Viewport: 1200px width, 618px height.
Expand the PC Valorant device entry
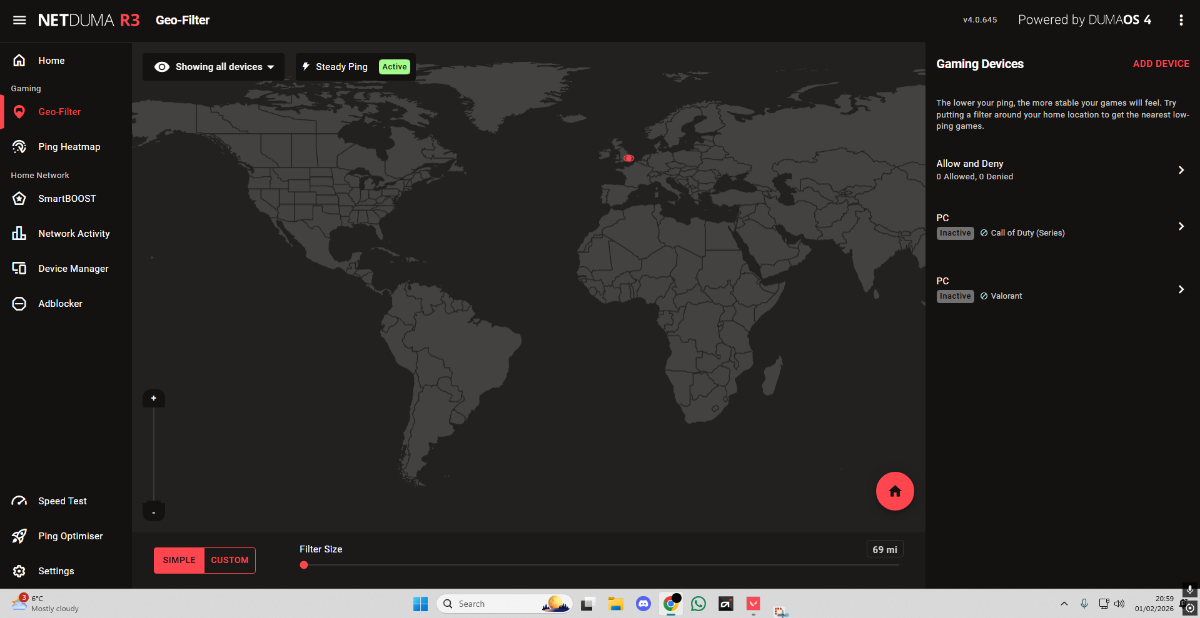tap(1181, 289)
